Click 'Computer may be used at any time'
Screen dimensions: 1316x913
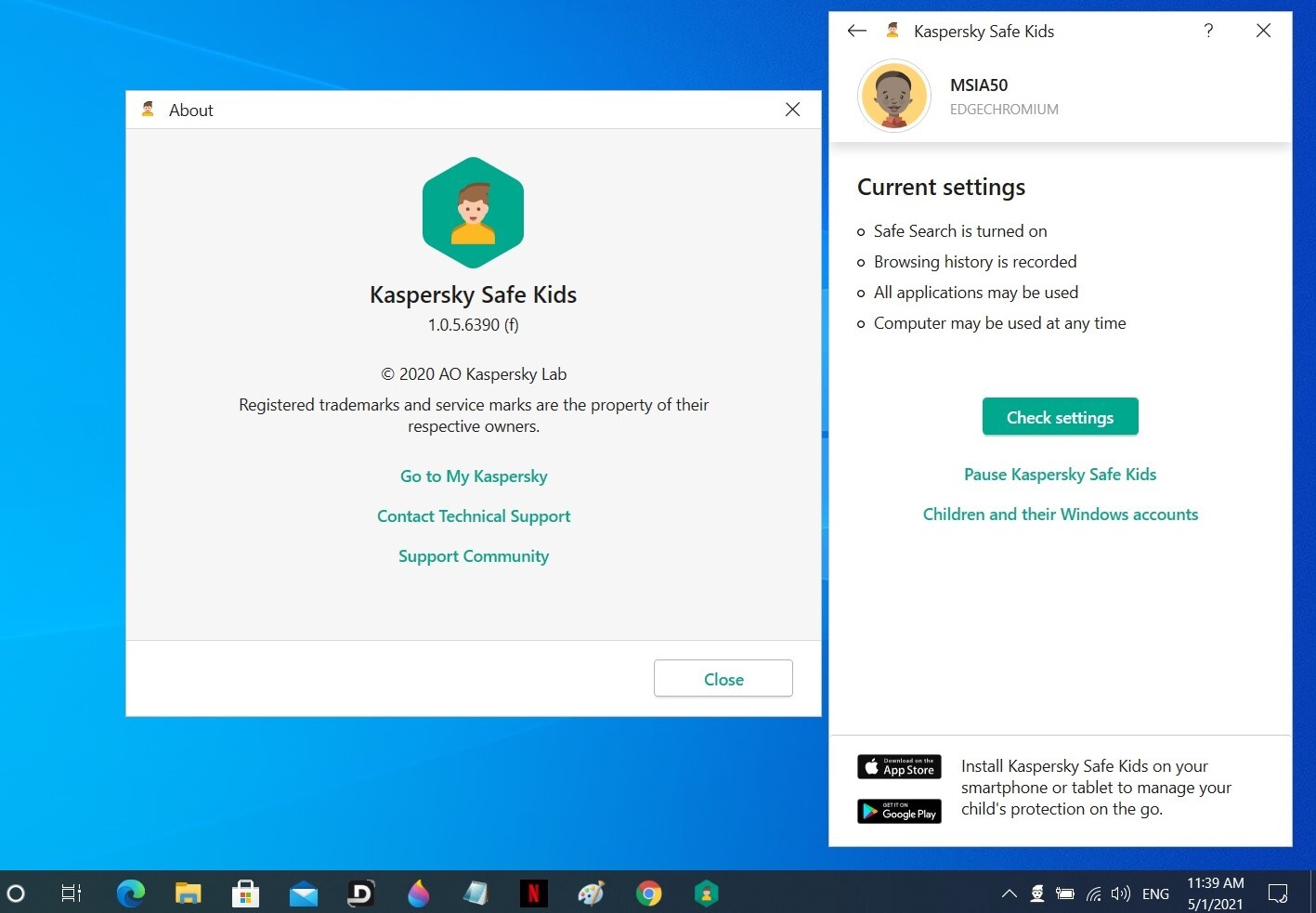coord(999,323)
